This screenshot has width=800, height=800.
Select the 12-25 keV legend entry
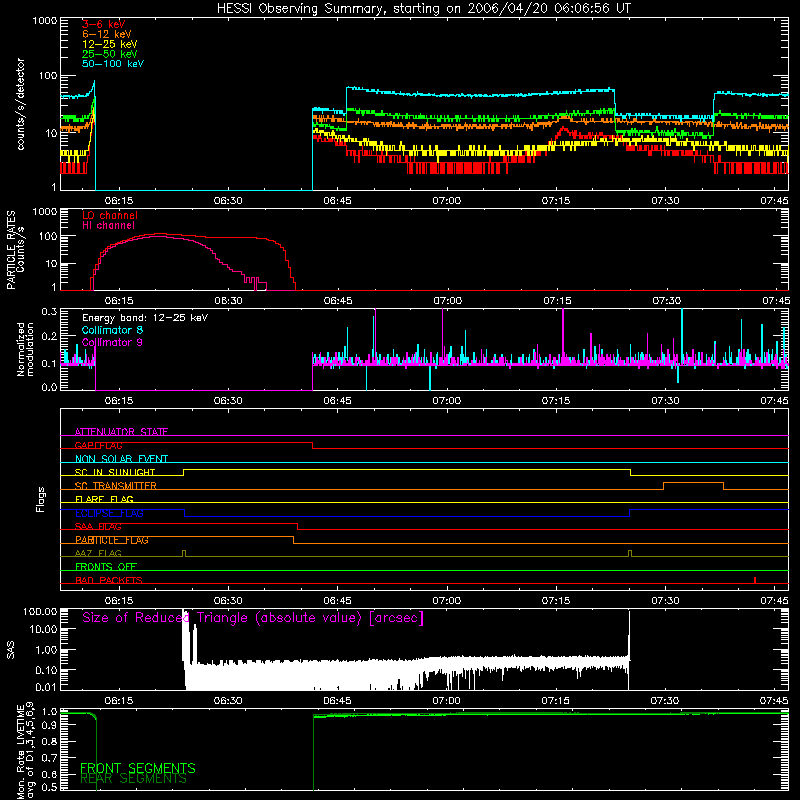coord(110,44)
